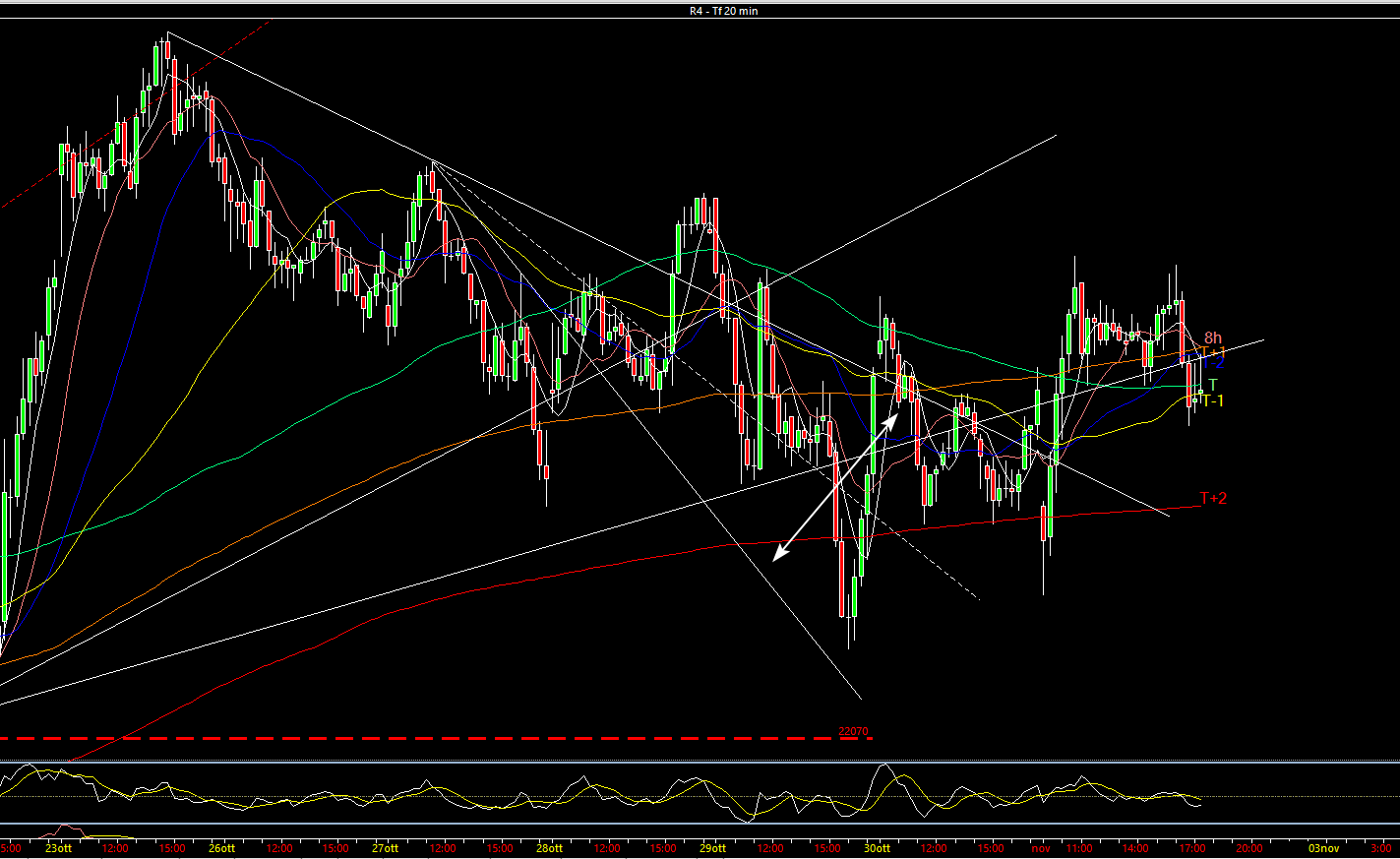Click the "27ott" date on time axis

(x=386, y=847)
